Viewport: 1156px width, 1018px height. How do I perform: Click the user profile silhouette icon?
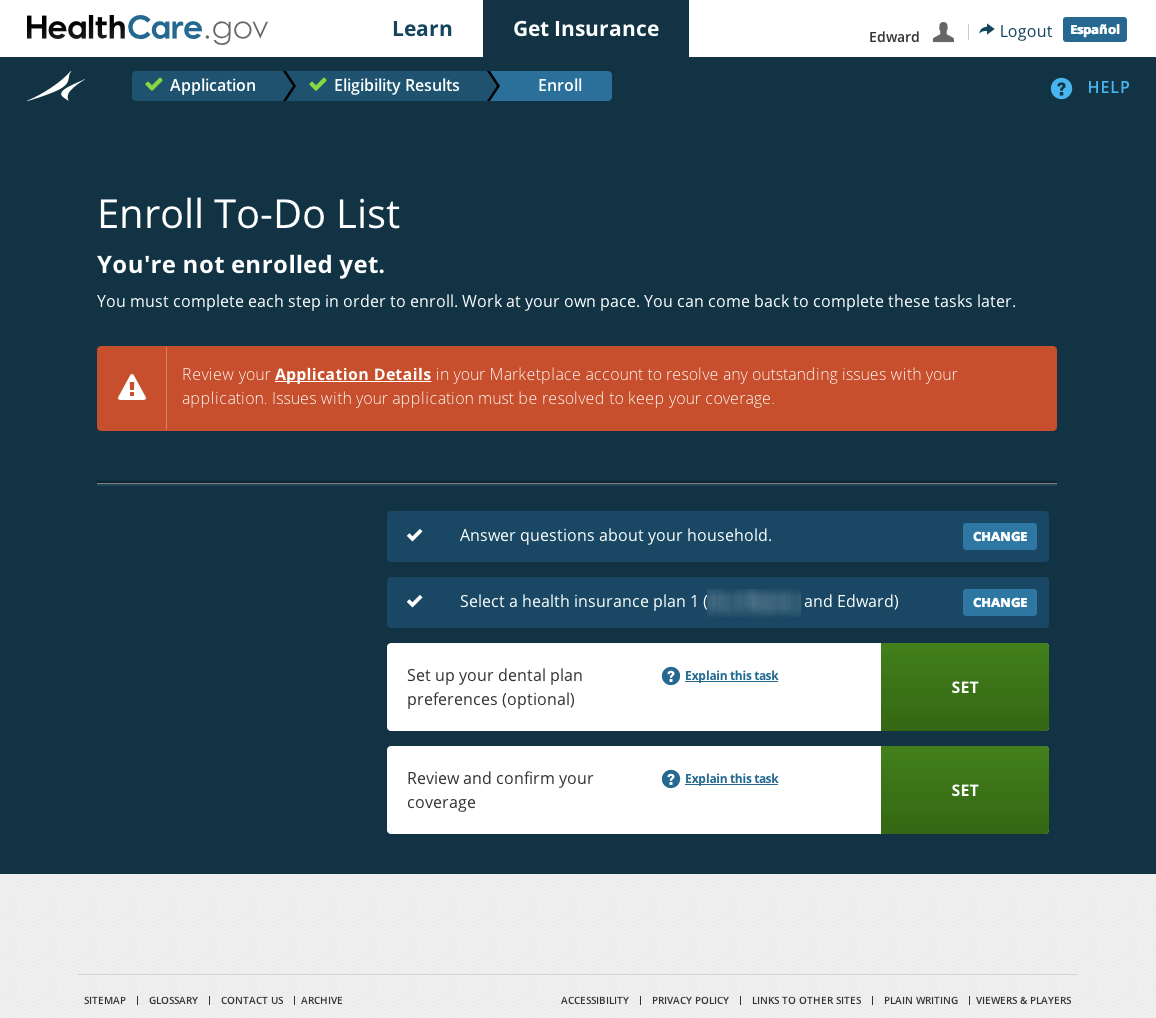943,32
